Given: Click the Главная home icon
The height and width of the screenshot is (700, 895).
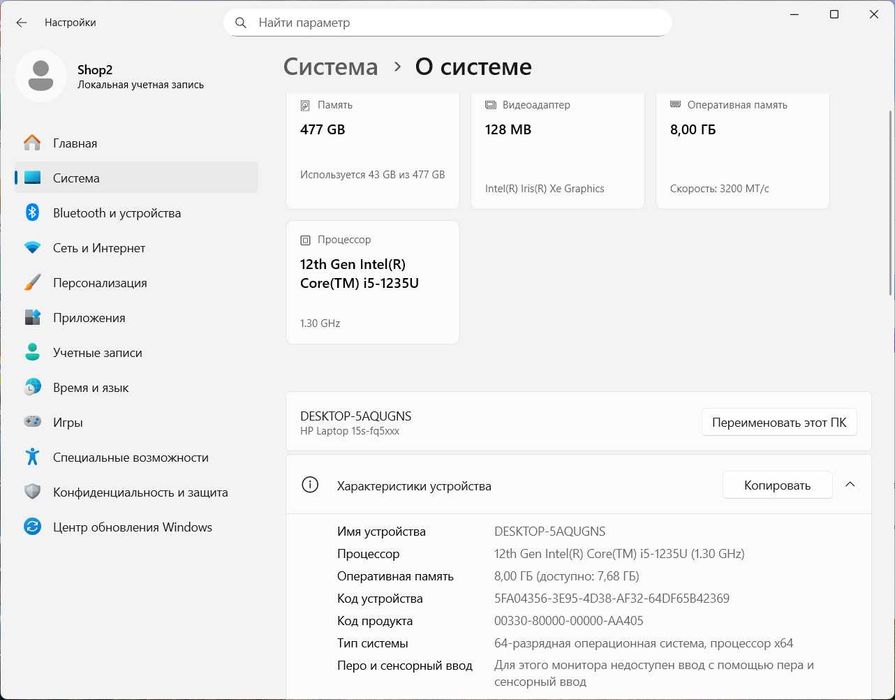Looking at the screenshot, I should [33, 143].
